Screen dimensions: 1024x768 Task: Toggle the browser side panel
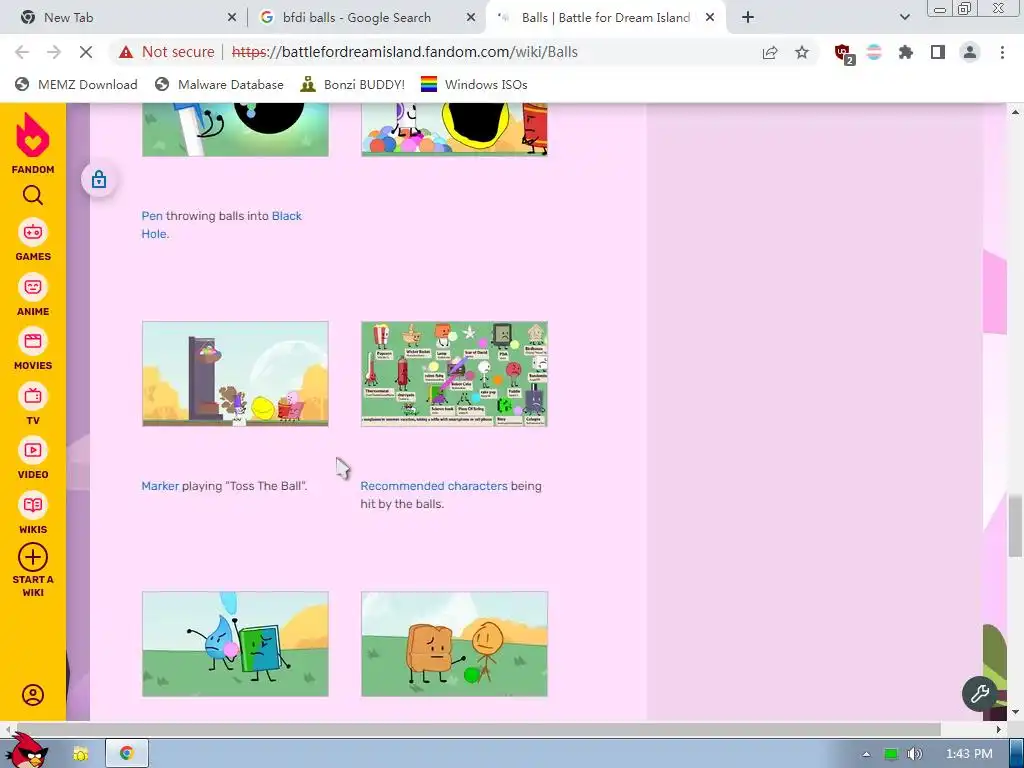click(938, 52)
